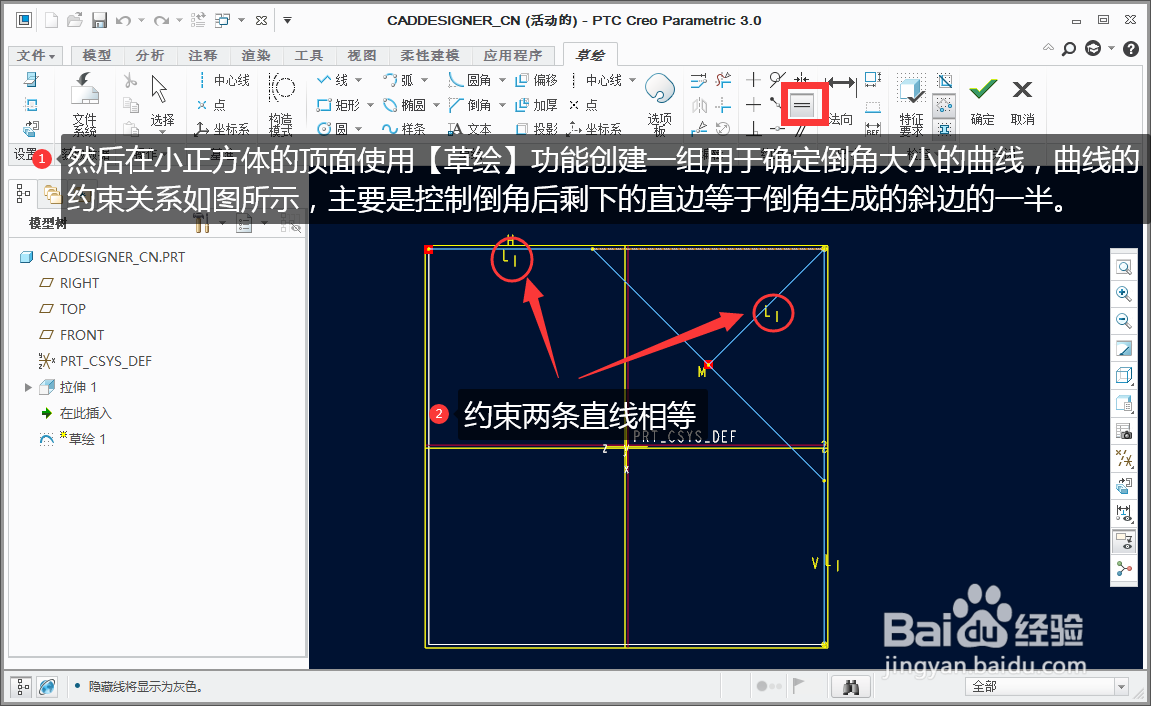Click the Undo arrow icon

point(123,21)
